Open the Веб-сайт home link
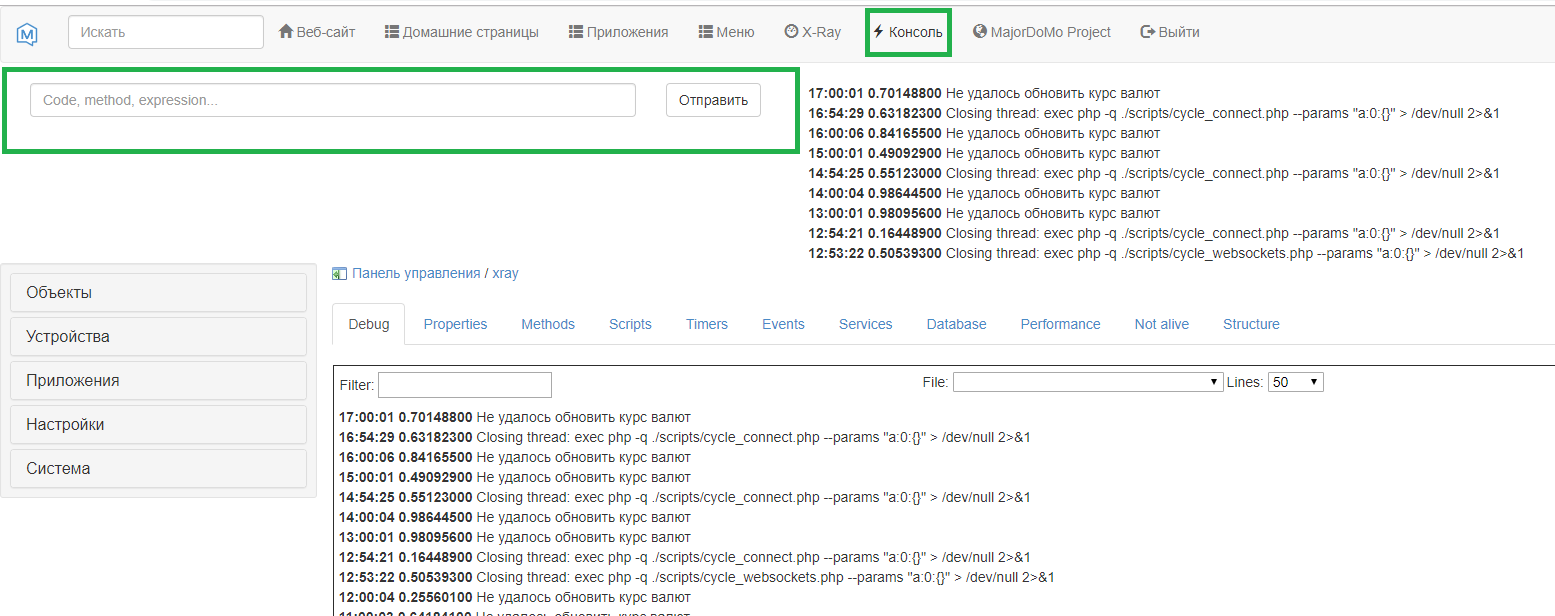Screen dimensions: 1555x616 pos(317,32)
